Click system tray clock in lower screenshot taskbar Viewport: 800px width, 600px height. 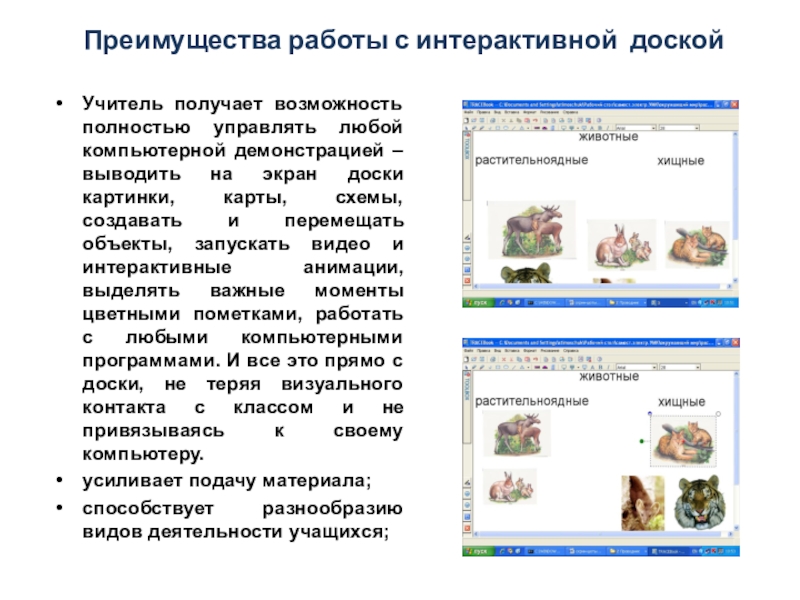coord(732,552)
